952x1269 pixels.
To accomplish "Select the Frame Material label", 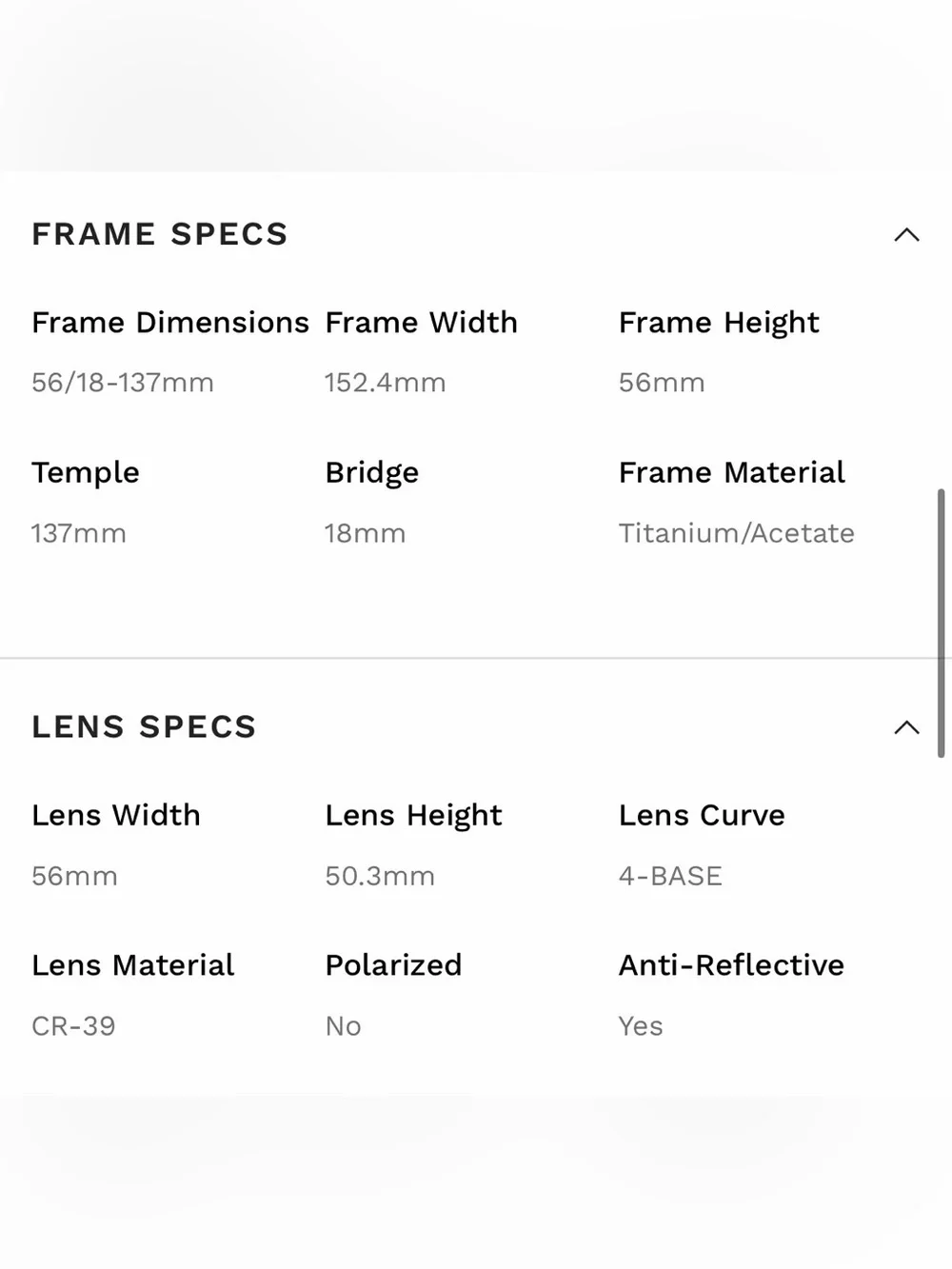I will [732, 473].
